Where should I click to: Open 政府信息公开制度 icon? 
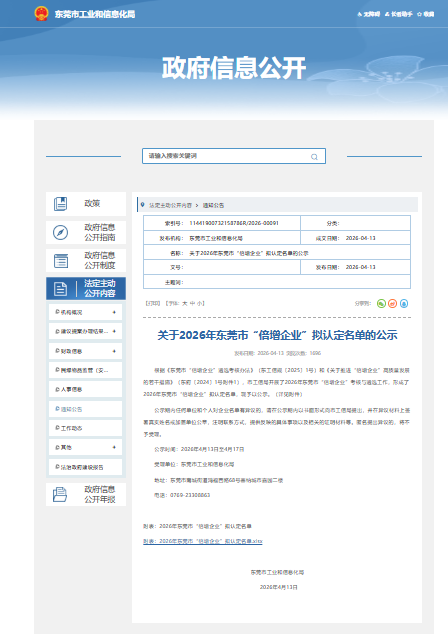(61, 260)
